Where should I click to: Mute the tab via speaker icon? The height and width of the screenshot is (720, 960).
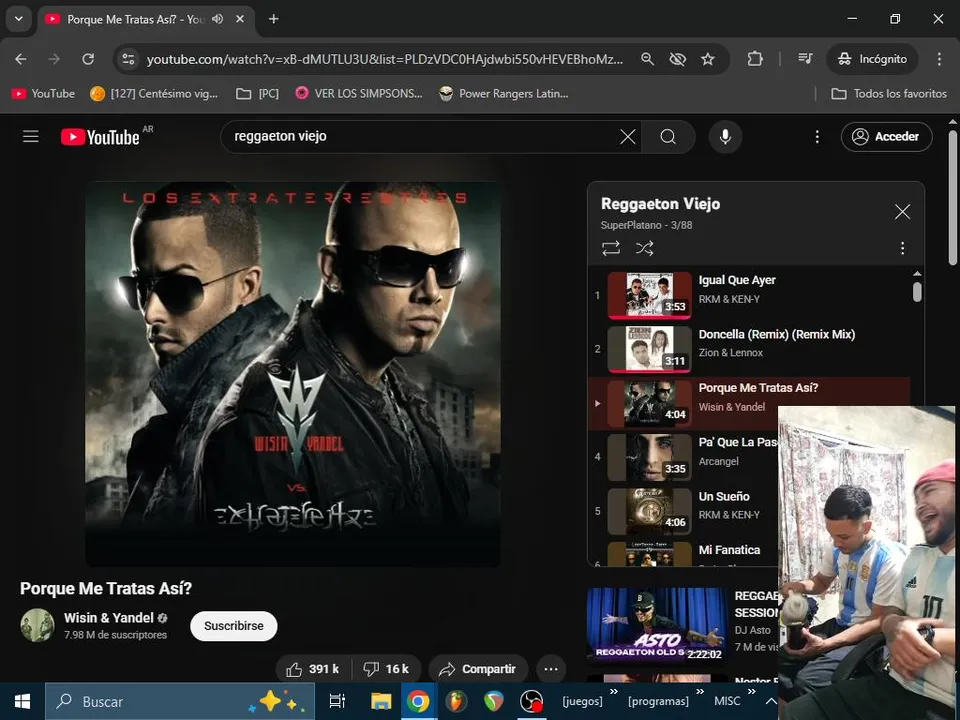pyautogui.click(x=217, y=19)
